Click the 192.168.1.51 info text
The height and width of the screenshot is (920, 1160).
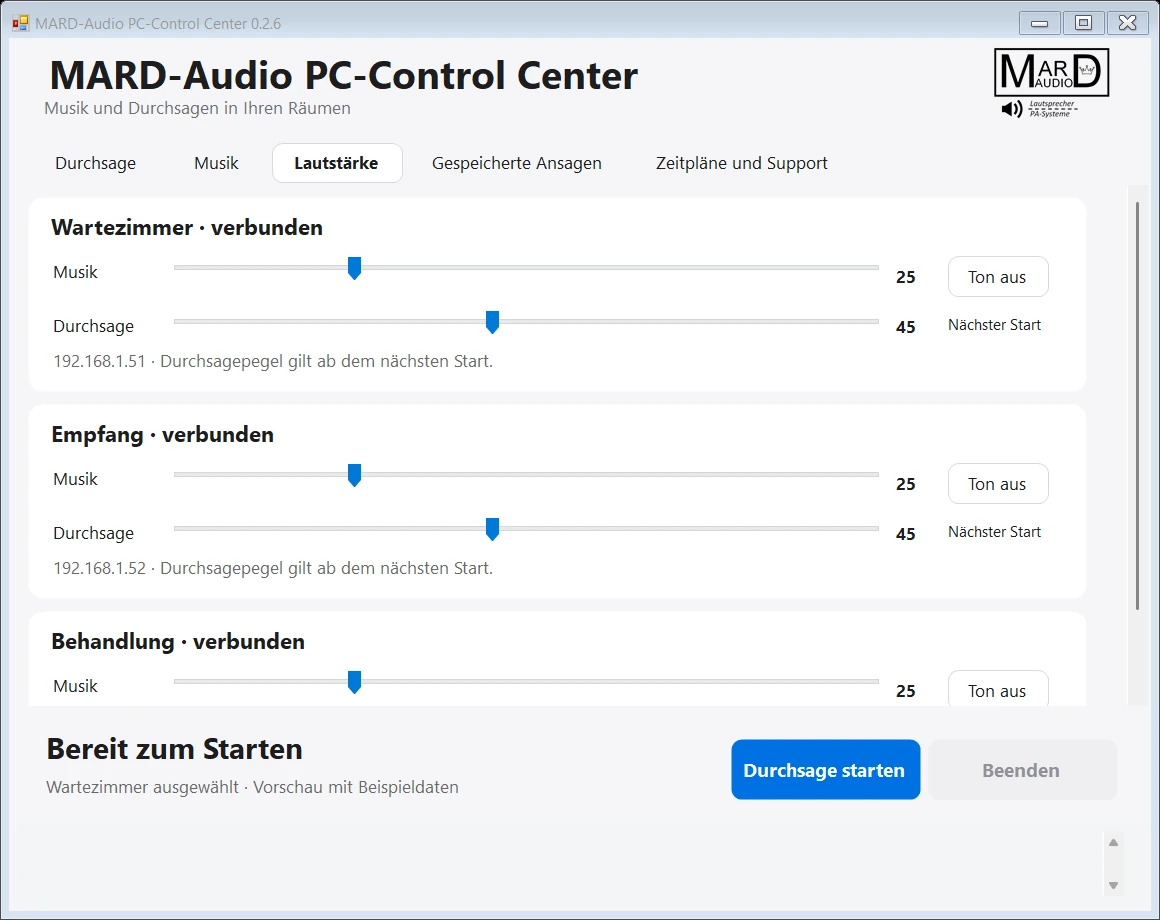(273, 362)
